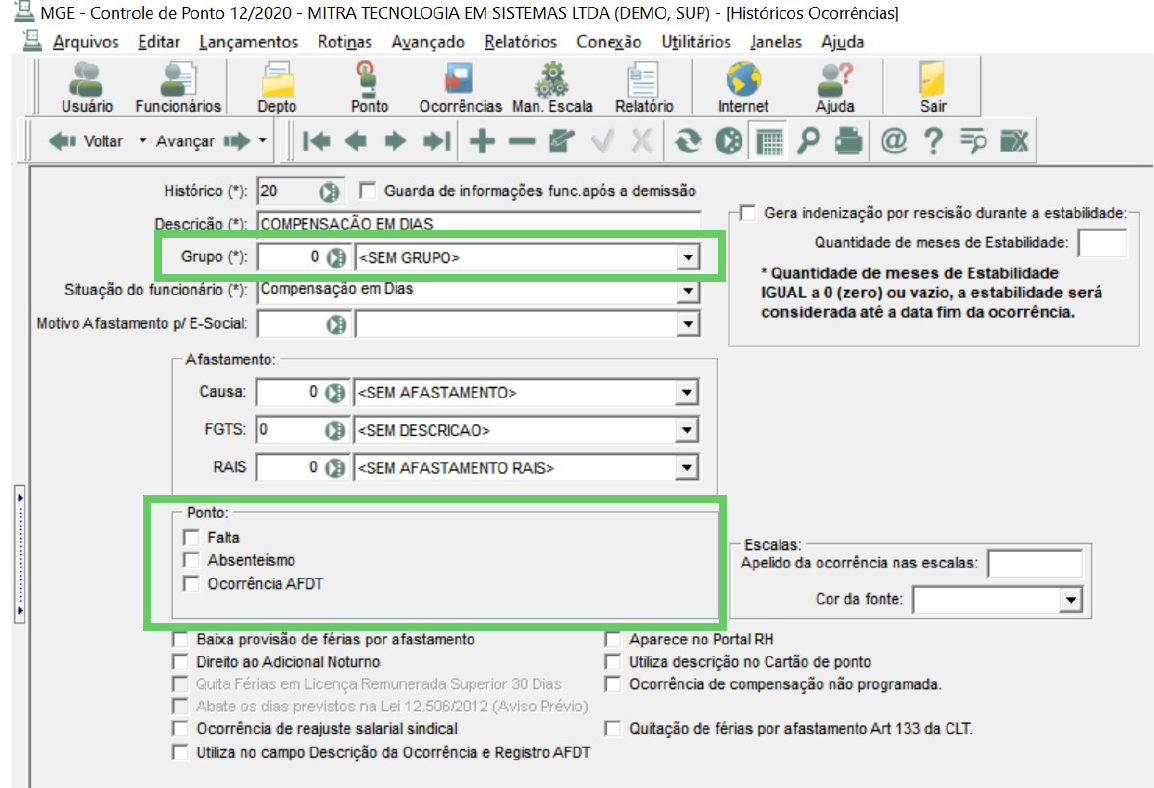Screen dimensions: 1154x788
Task: Open the Funcionários toolbar icon
Action: [178, 88]
